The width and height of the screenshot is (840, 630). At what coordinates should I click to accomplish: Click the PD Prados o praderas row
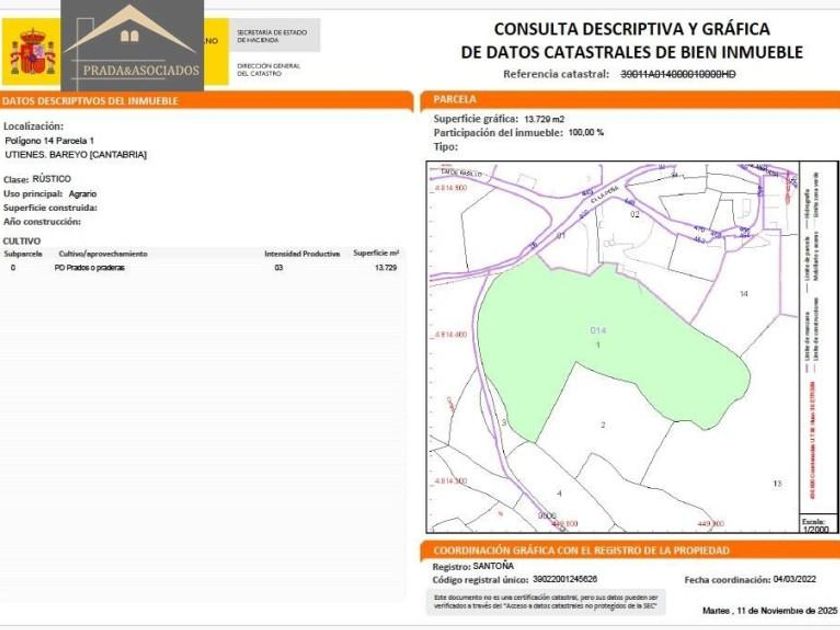click(x=90, y=268)
